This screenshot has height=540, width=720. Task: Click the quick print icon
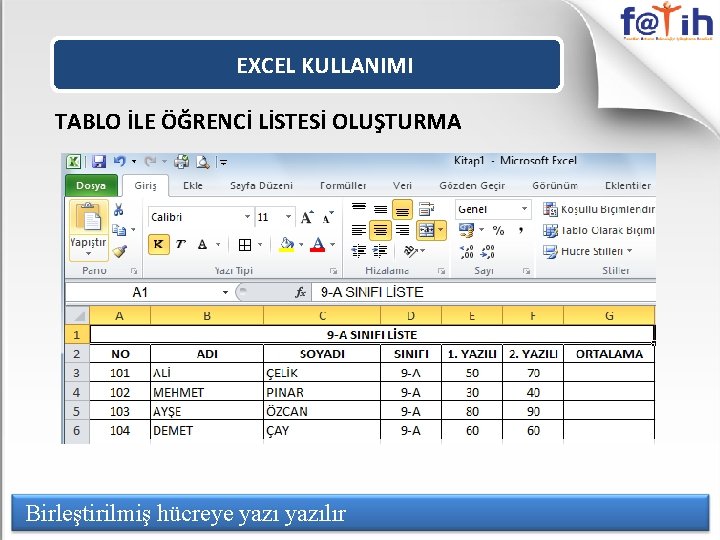181,162
